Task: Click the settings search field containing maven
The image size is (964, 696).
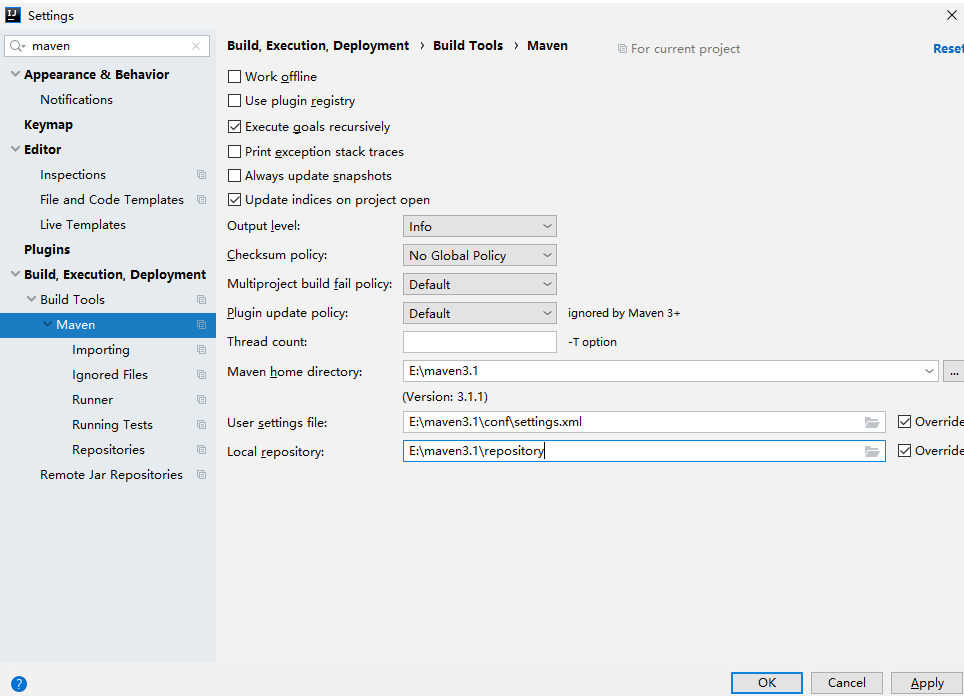Action: click(x=108, y=46)
